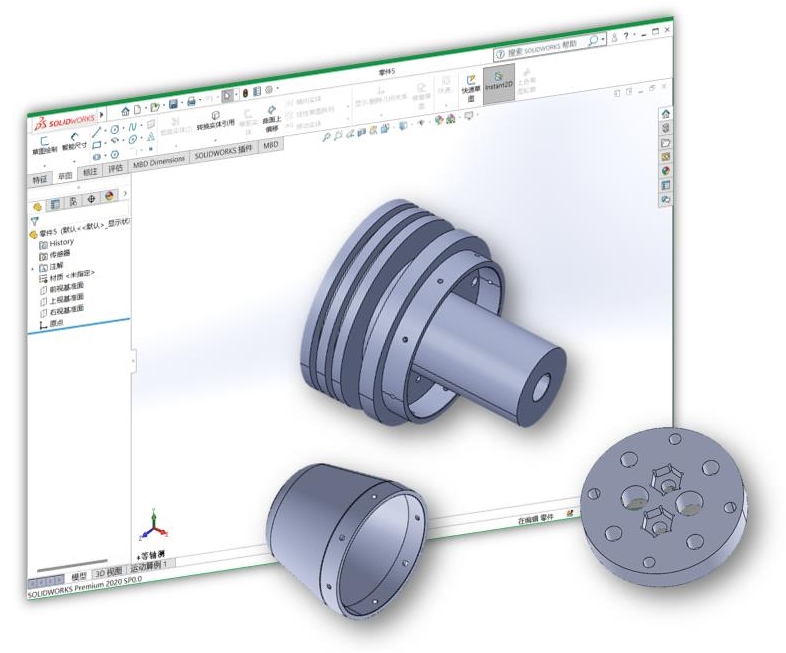Open the Options gear icon
Viewport: 786px width, 653px height.
(269, 89)
